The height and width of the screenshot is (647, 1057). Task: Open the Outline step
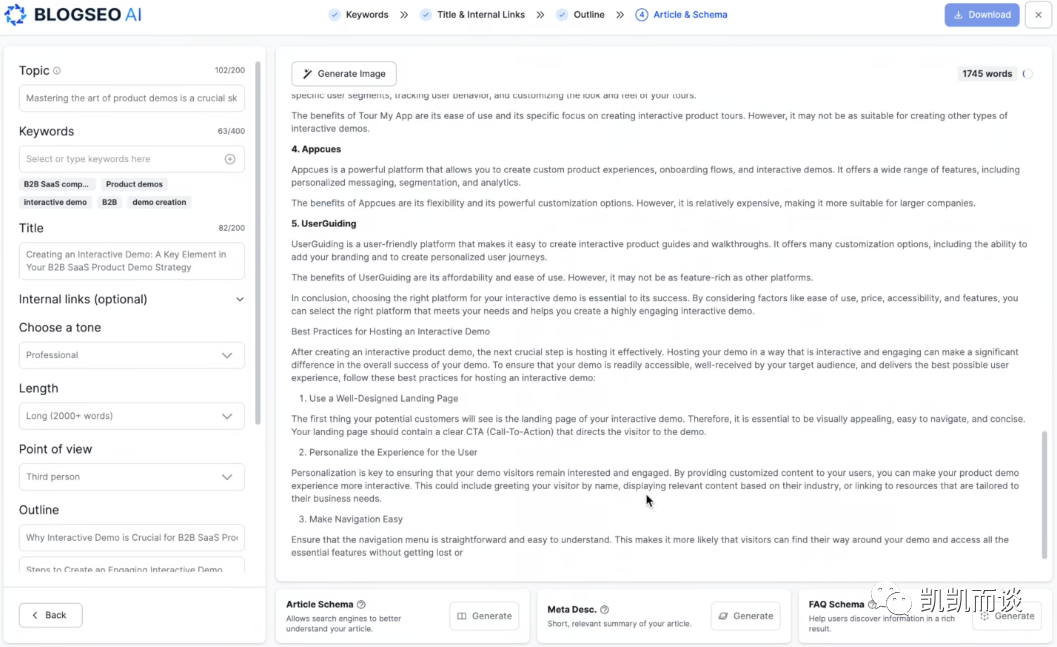588,15
